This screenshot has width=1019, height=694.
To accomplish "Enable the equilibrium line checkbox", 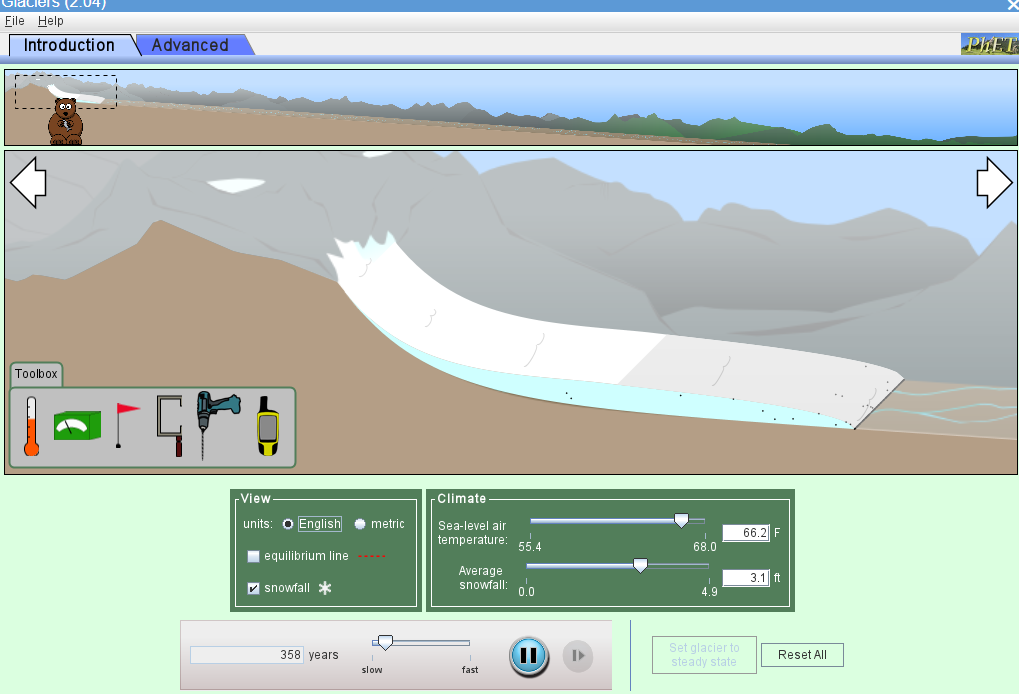I will pyautogui.click(x=253, y=556).
